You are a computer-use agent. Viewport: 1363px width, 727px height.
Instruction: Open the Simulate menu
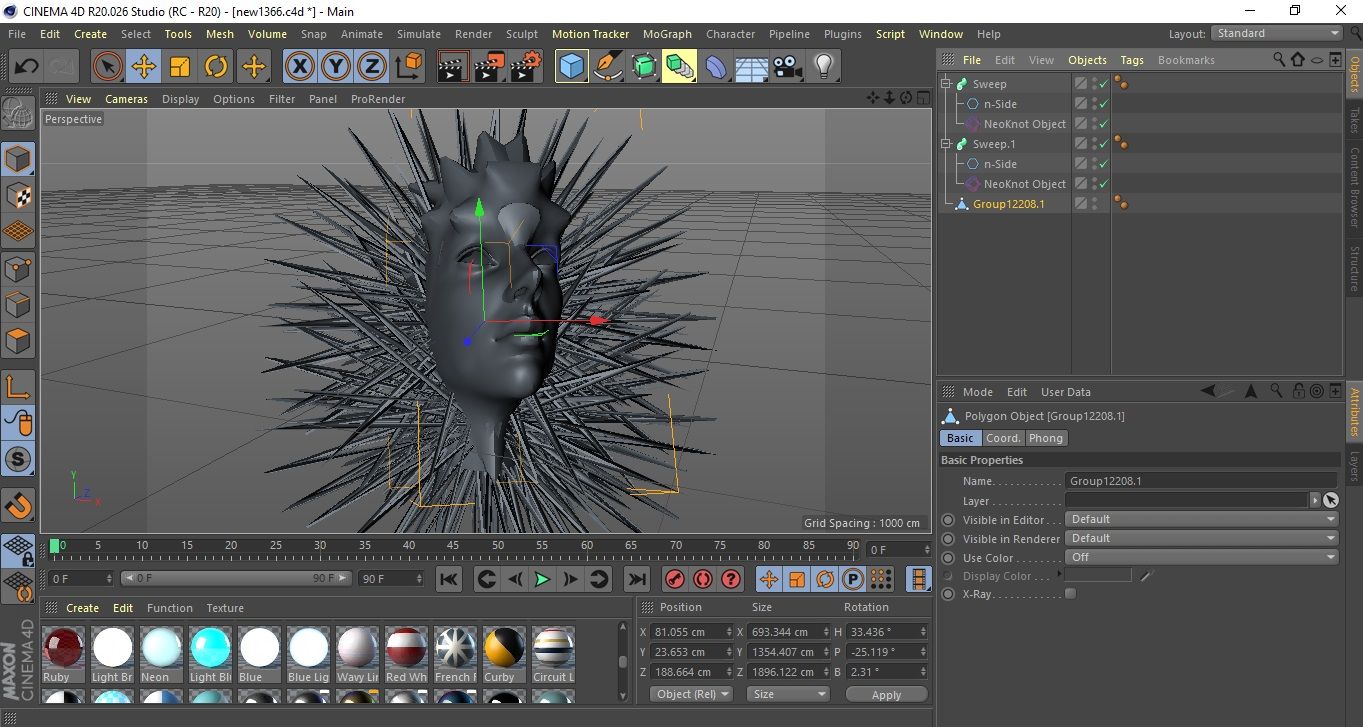(x=418, y=34)
